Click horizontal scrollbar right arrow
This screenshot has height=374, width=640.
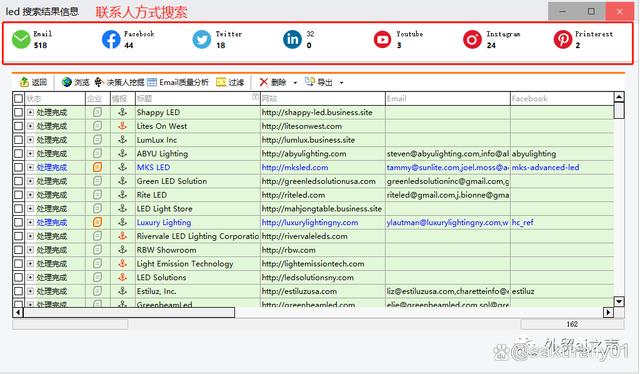pos(608,312)
